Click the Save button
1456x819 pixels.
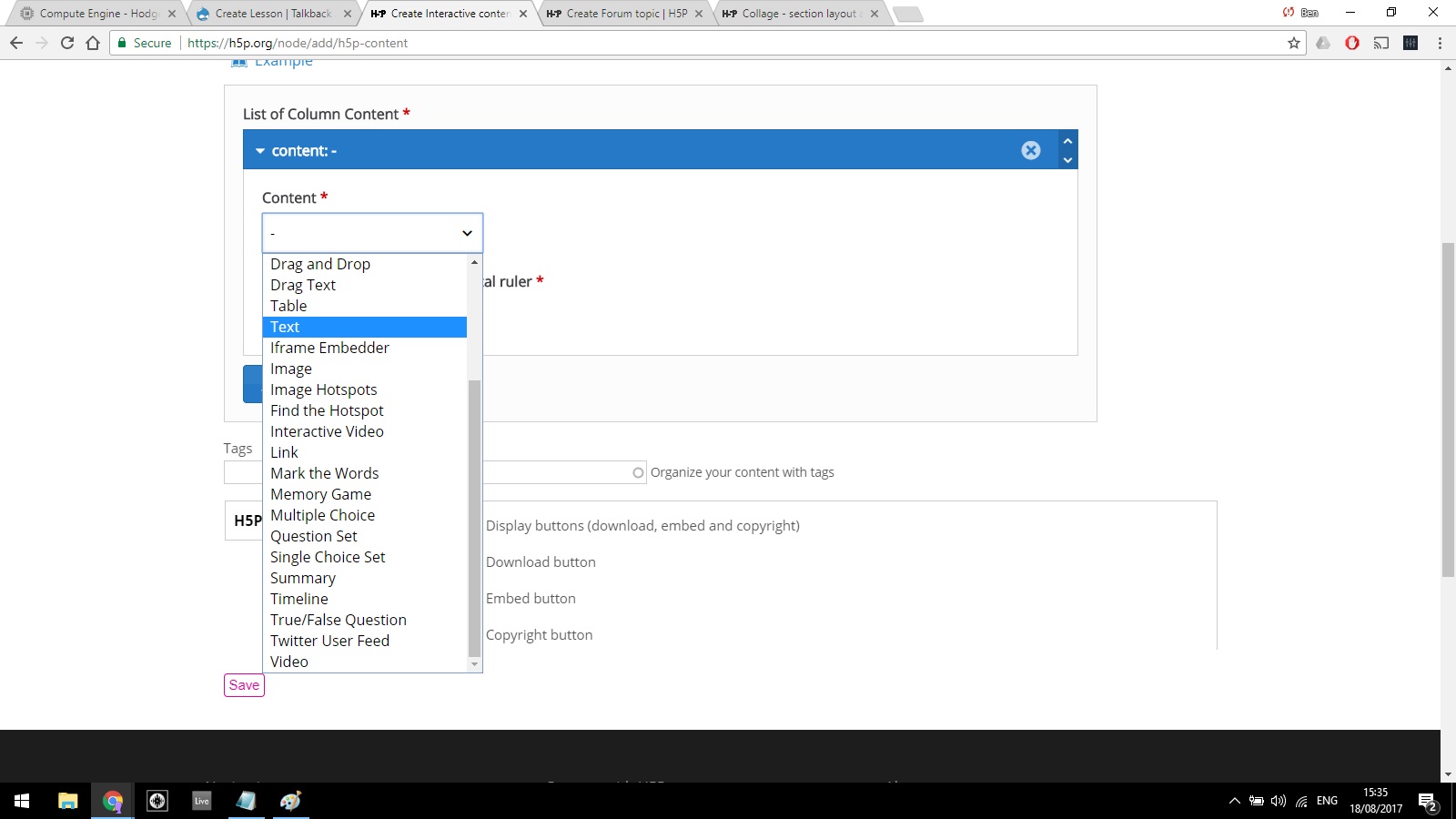(x=243, y=685)
